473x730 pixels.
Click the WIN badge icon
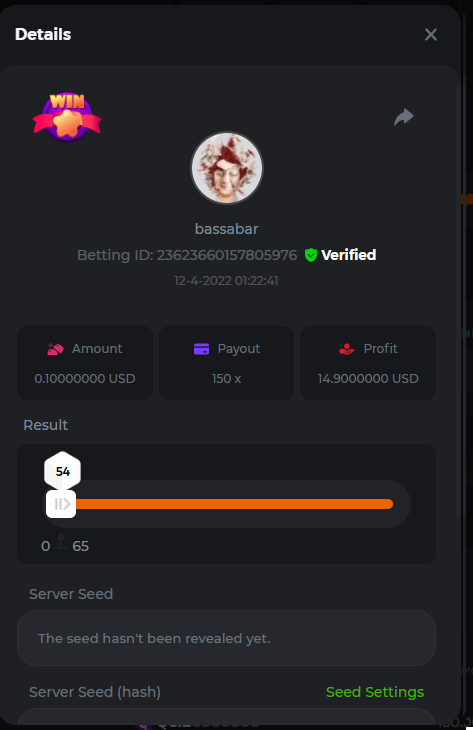(67, 117)
